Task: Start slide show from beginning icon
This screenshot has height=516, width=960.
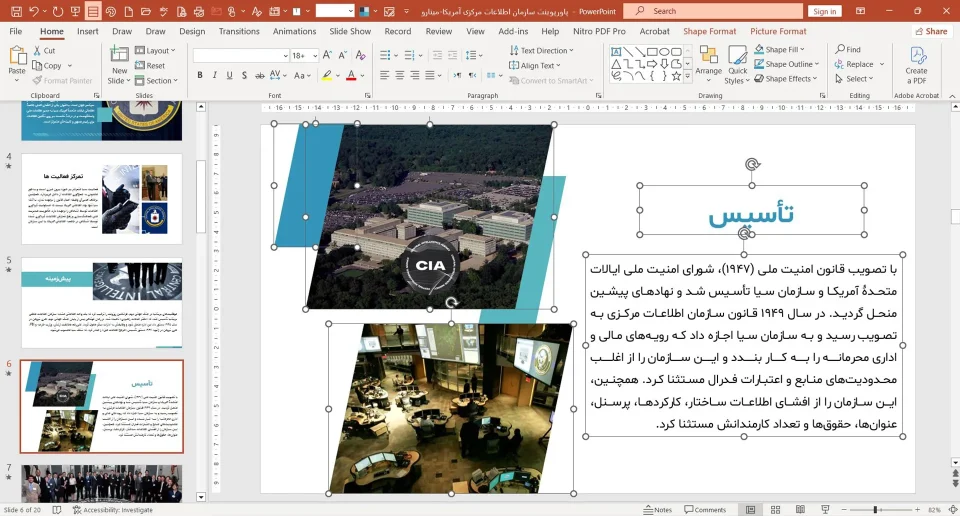Action: [x=75, y=11]
